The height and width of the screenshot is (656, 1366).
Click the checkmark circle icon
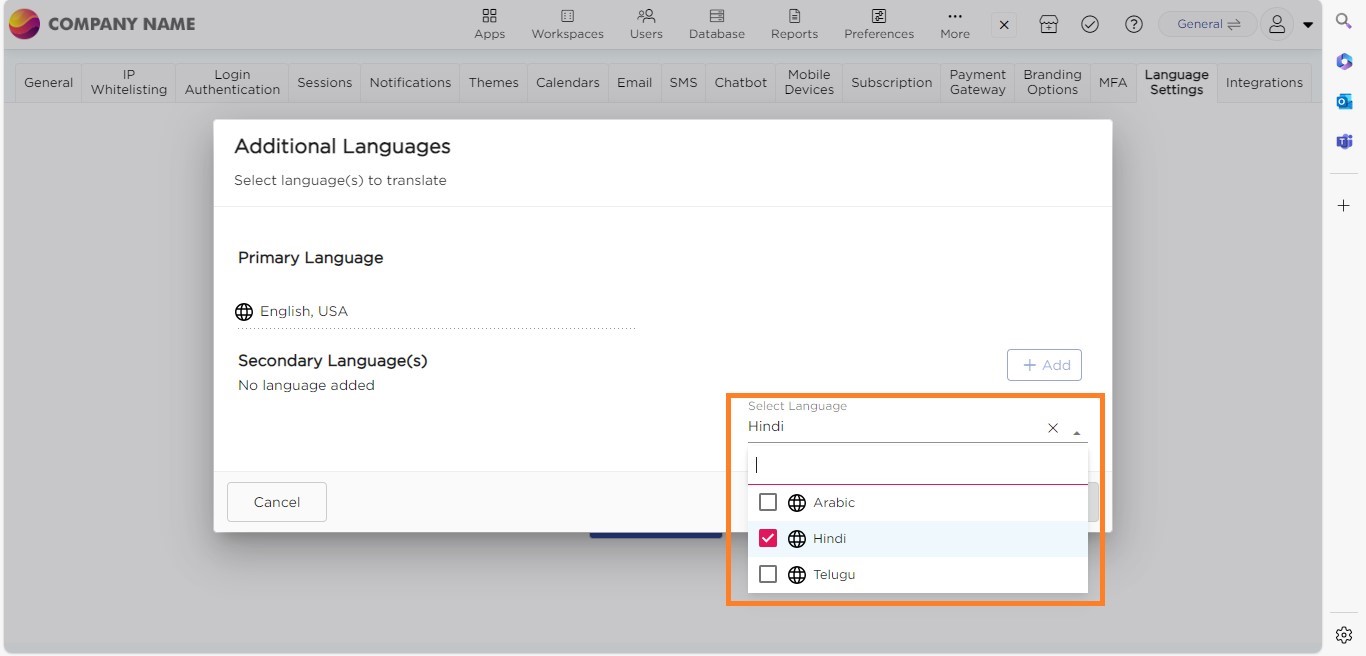pyautogui.click(x=1090, y=25)
